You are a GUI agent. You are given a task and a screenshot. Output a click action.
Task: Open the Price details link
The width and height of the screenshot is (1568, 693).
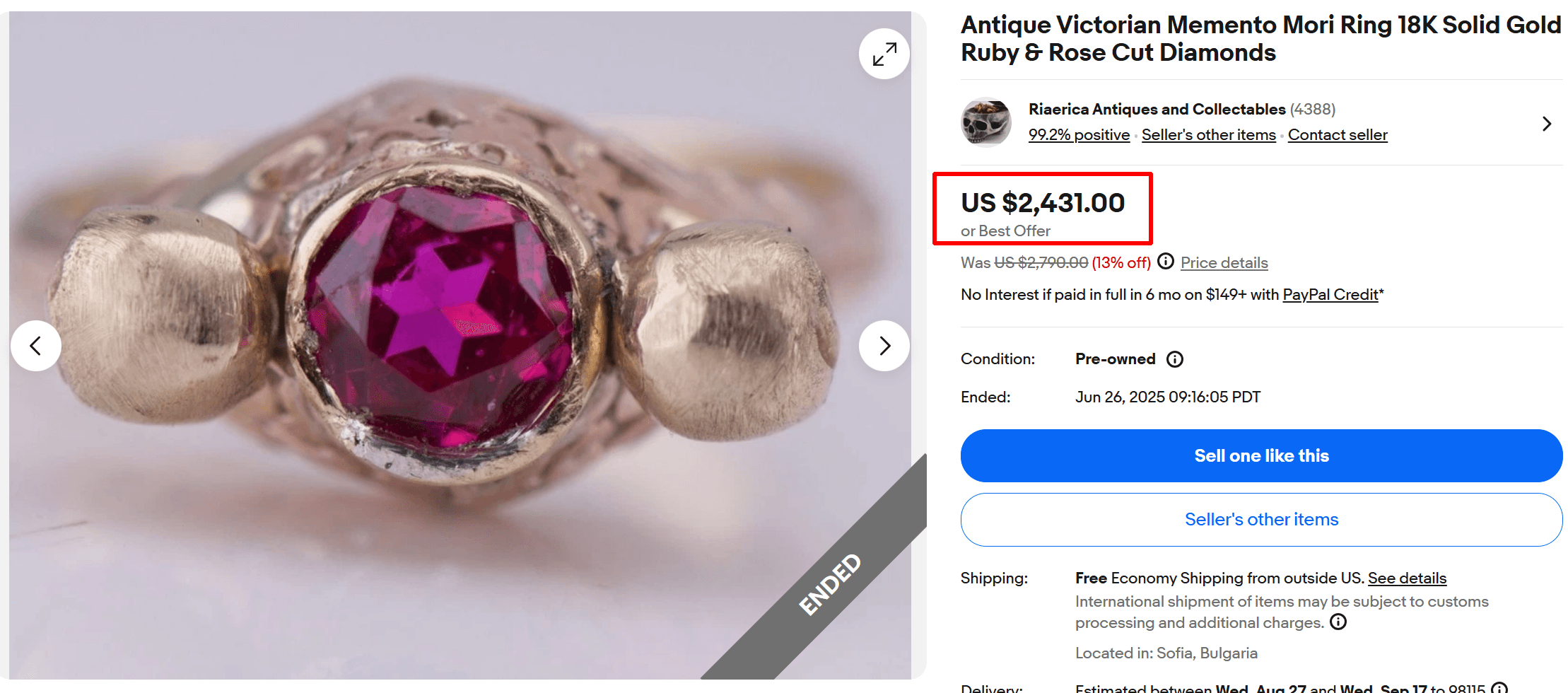pos(1224,262)
